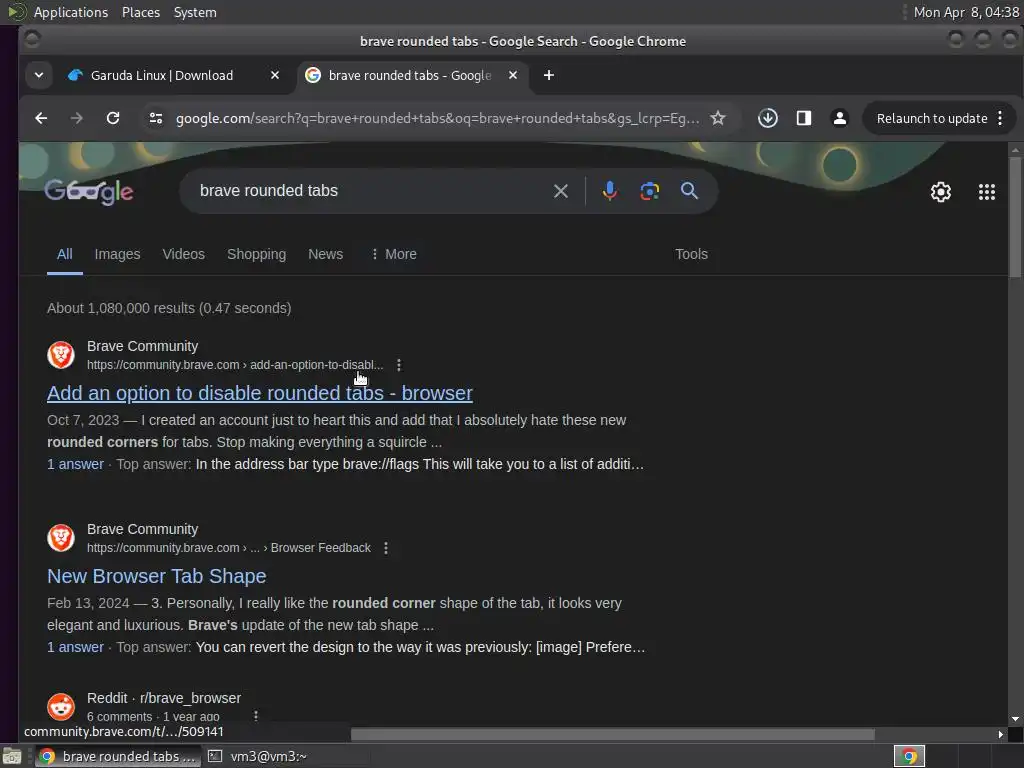
Task: Click the vertical page scrollbar
Action: tap(1015, 216)
